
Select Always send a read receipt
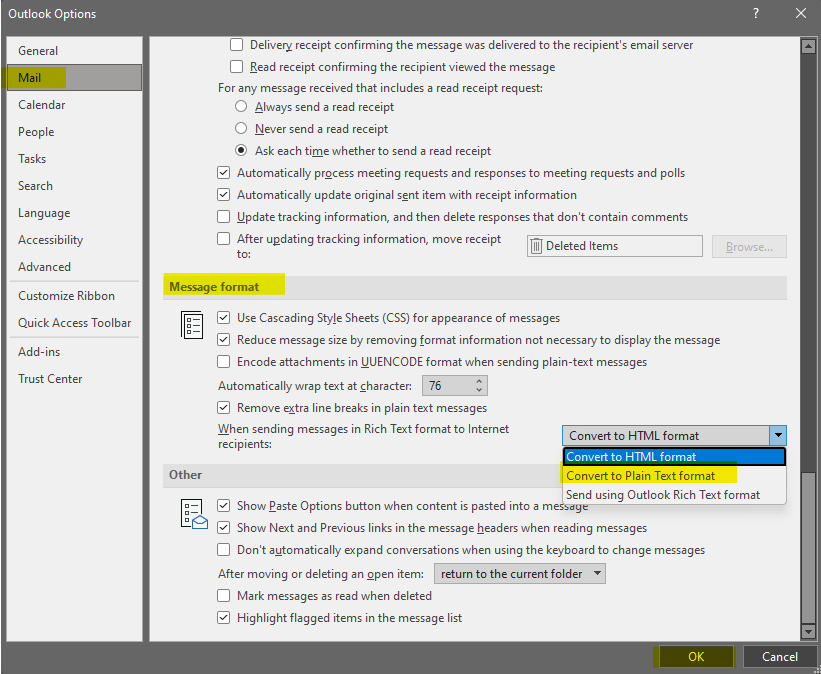241,106
